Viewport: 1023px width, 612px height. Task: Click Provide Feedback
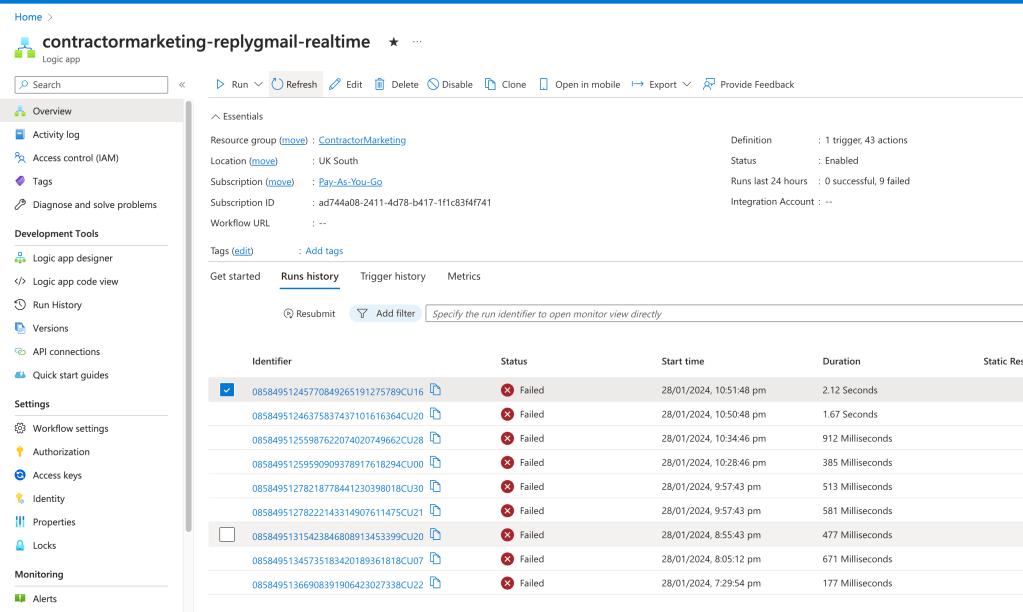point(748,84)
